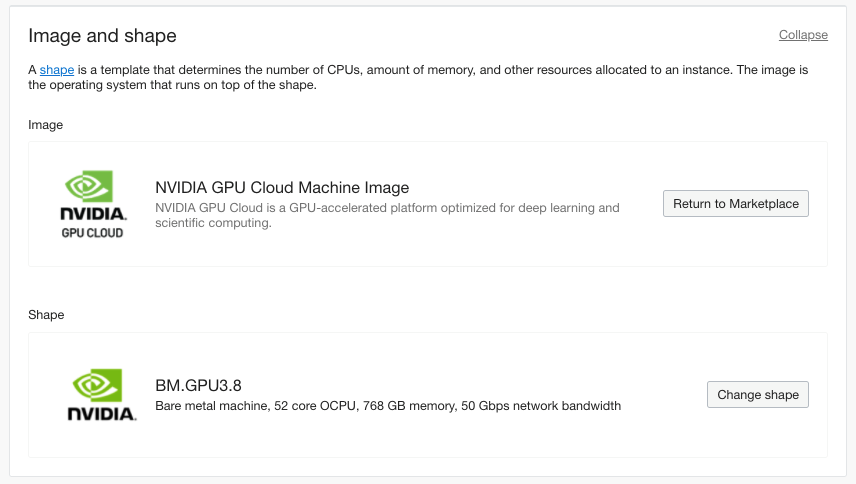This screenshot has height=484, width=856.
Task: Click the "GPU CLOUD" text under image logo
Action: click(92, 233)
